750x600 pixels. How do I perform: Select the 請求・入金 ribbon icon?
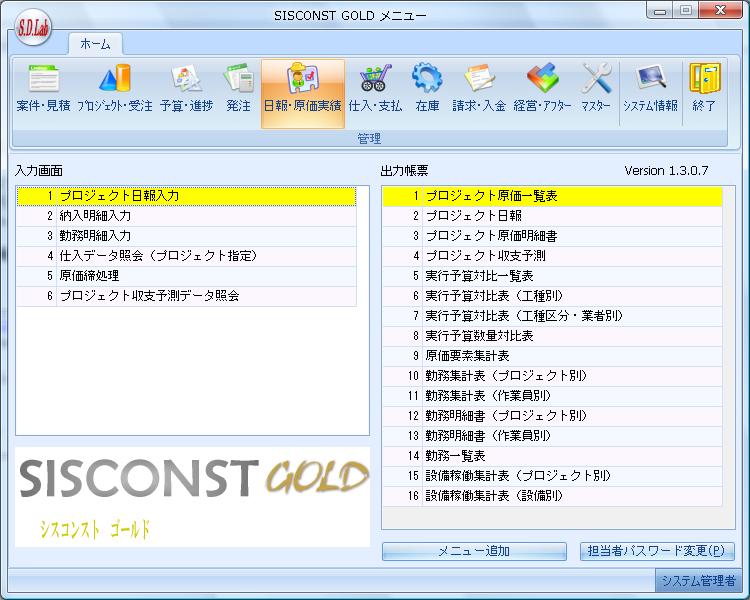click(479, 89)
